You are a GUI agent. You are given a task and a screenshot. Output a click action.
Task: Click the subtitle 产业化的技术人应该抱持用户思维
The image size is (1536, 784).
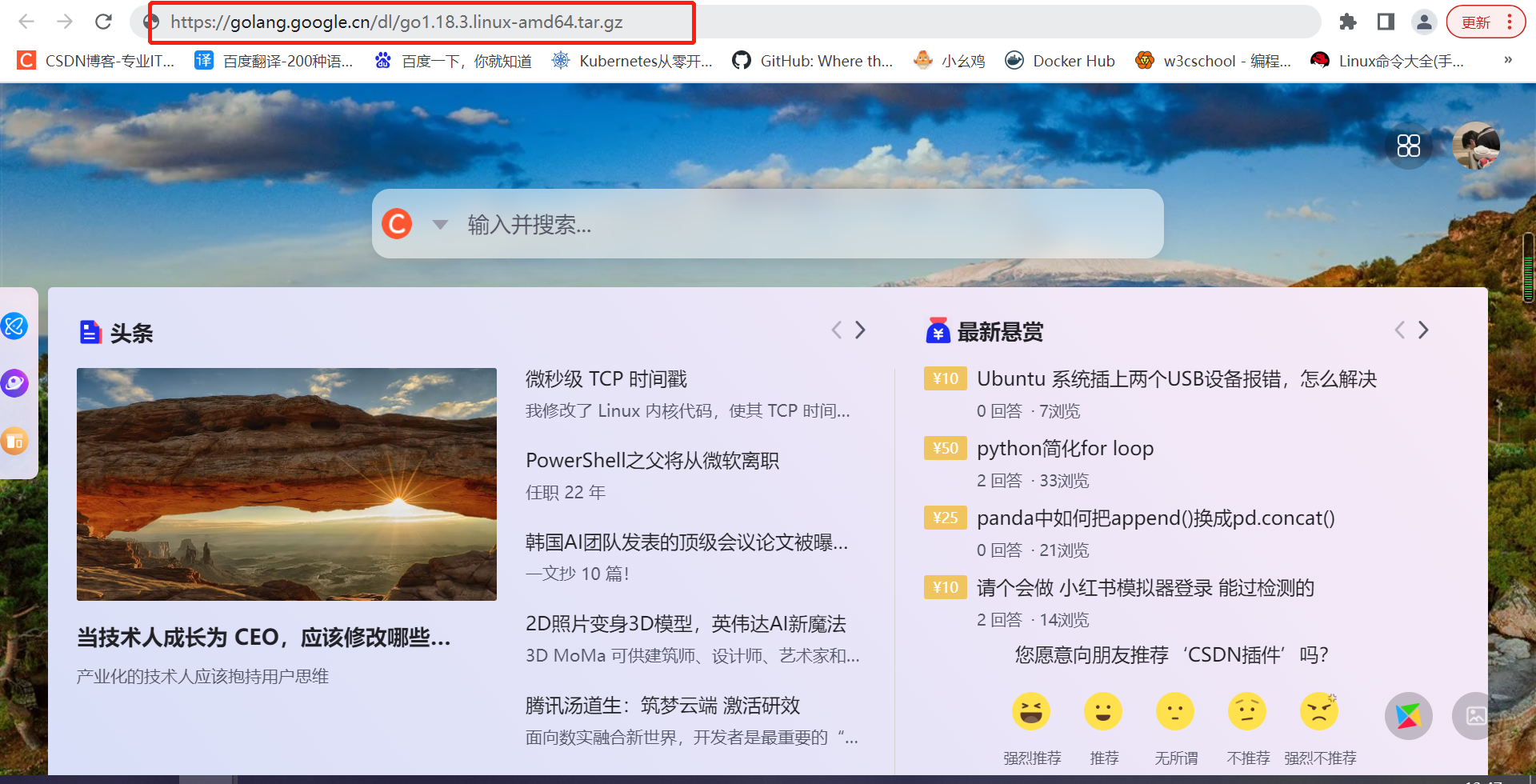coord(202,677)
